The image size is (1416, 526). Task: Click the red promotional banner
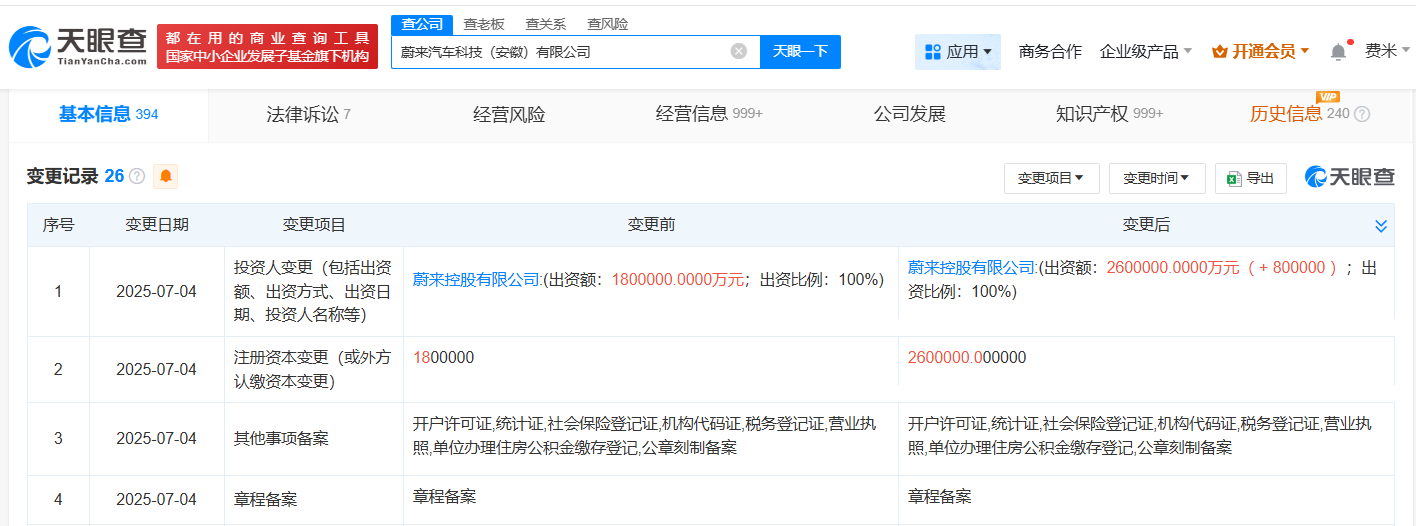(267, 47)
